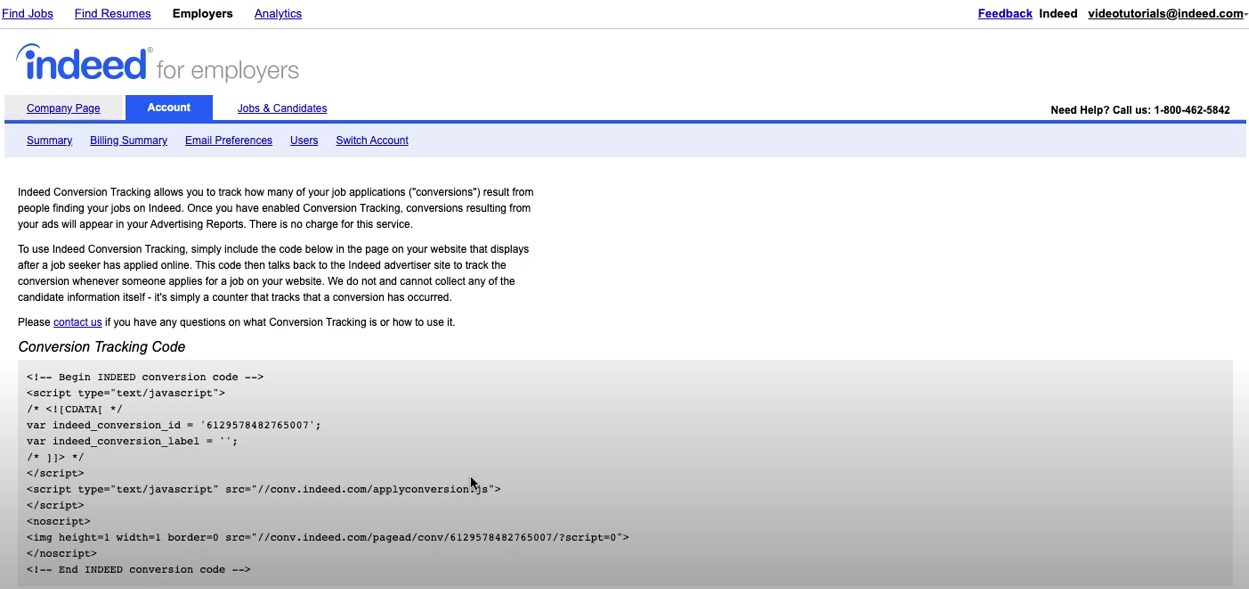
Task: Follow the contact us link
Action: (77, 322)
